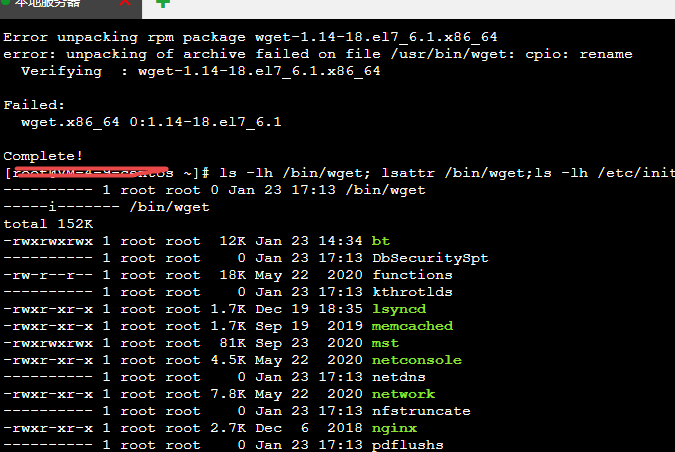Click the DbSecuritySpt entry in listing

(x=430, y=258)
